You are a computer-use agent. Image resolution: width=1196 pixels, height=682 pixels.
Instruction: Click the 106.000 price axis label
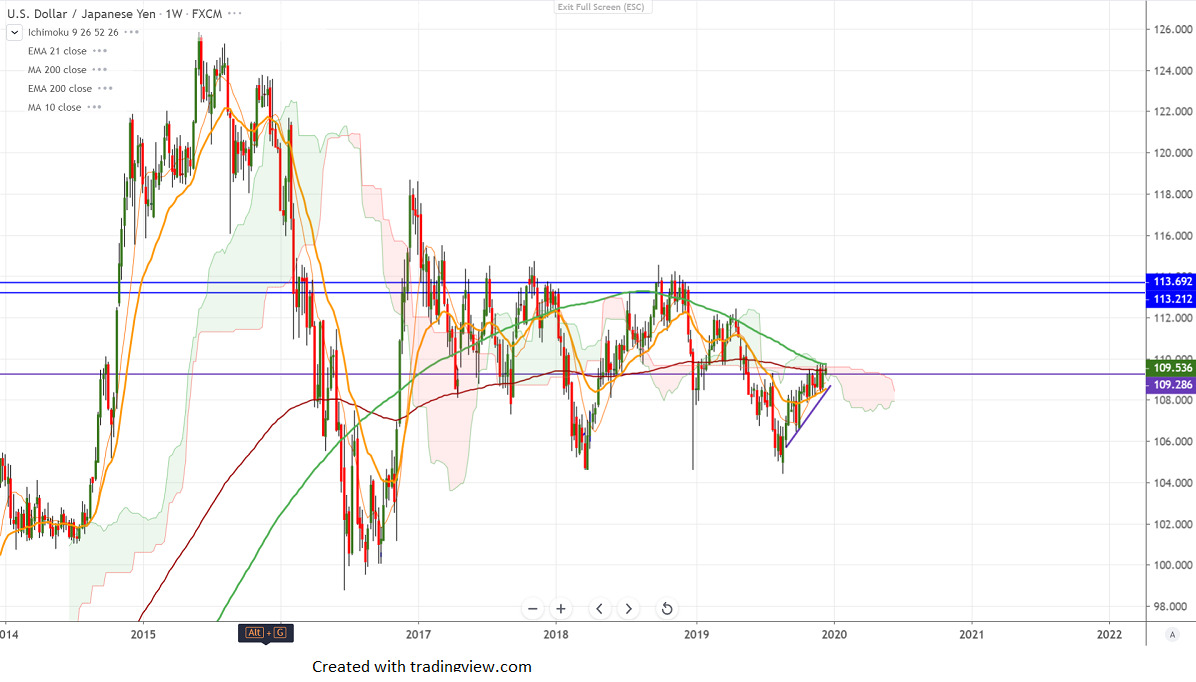pyautogui.click(x=1172, y=442)
